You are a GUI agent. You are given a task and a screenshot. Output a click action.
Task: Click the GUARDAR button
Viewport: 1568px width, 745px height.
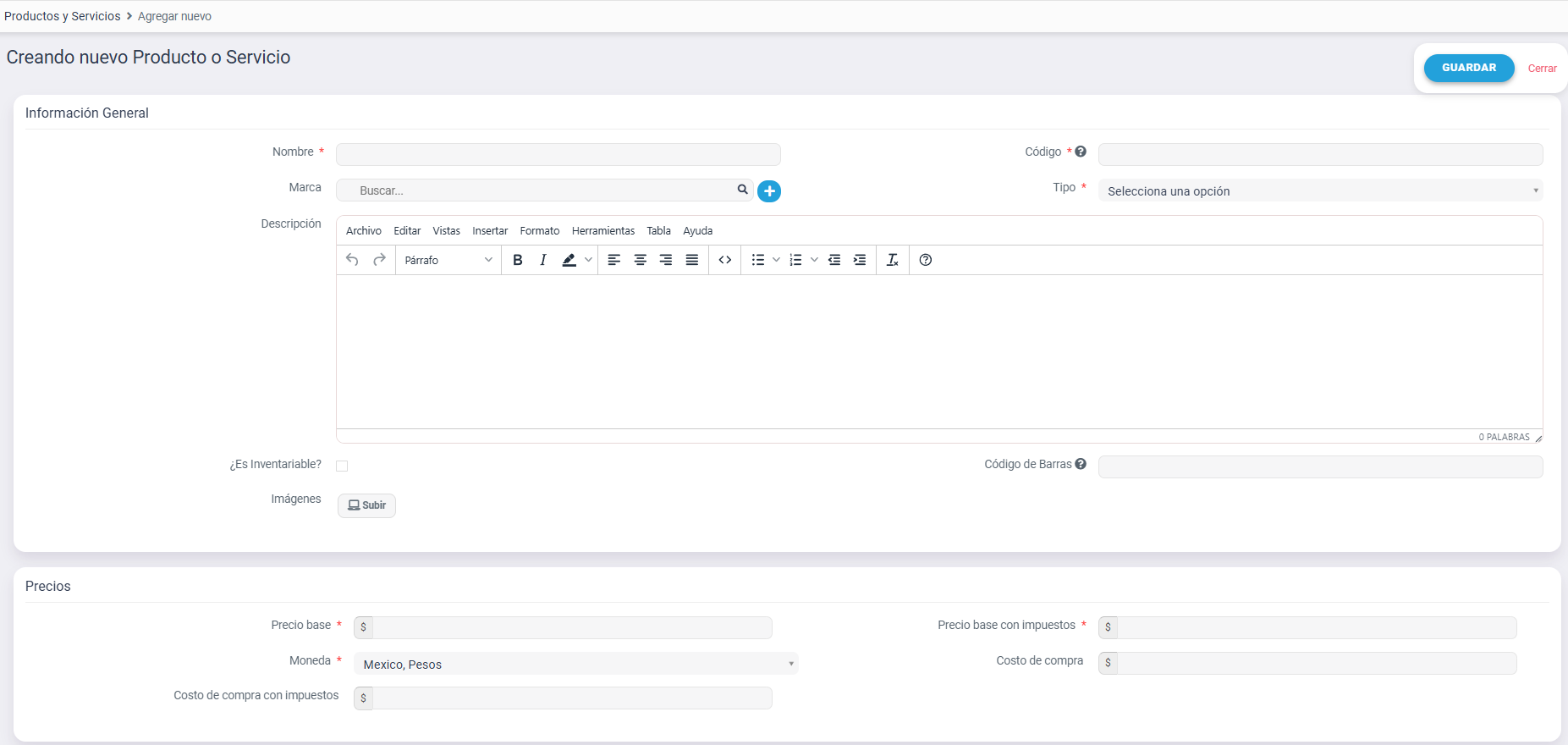(1469, 68)
